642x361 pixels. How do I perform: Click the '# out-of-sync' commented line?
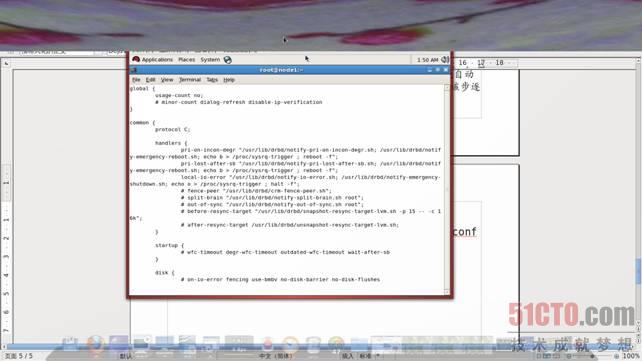coord(272,204)
